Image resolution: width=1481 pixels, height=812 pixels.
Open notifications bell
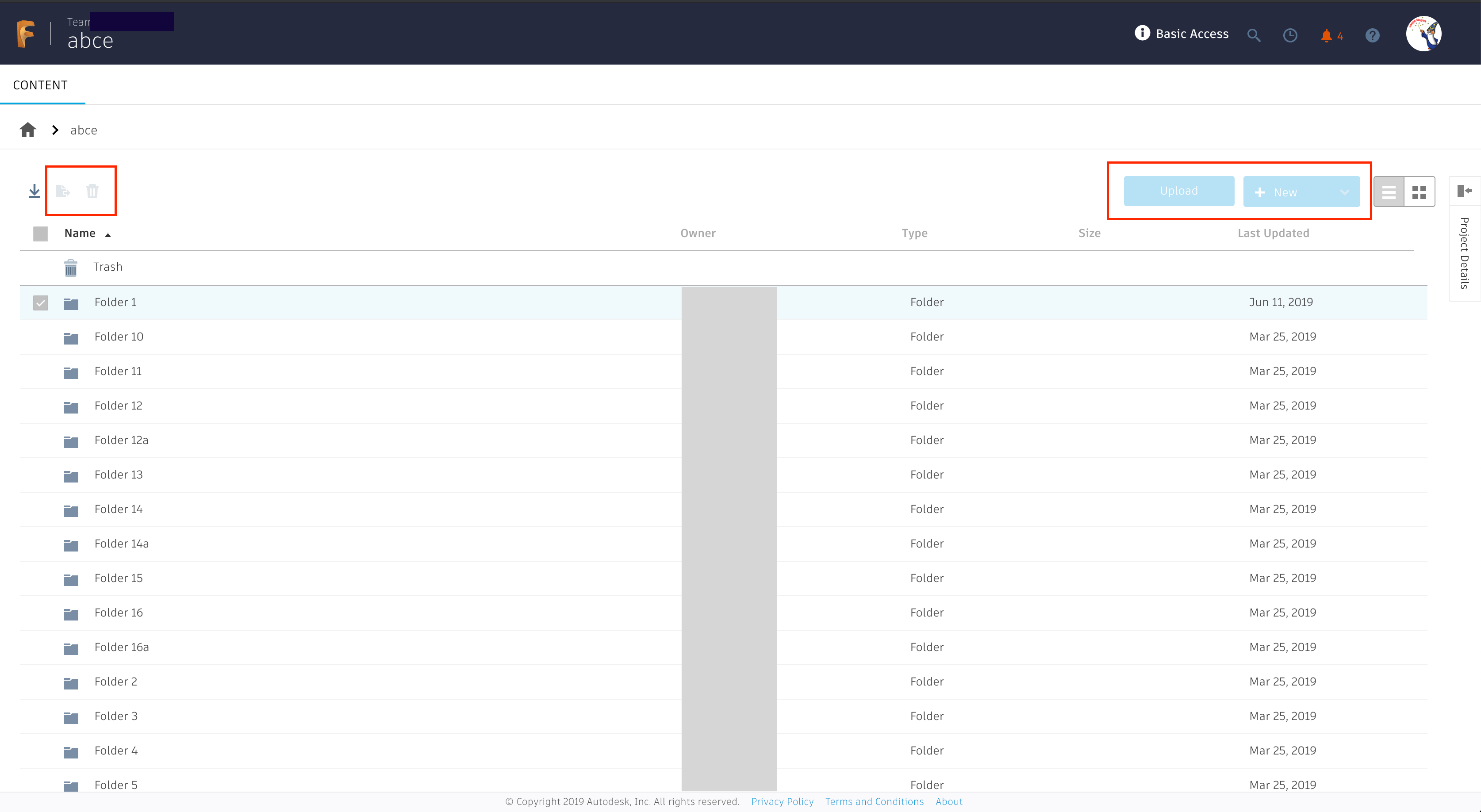point(1327,34)
